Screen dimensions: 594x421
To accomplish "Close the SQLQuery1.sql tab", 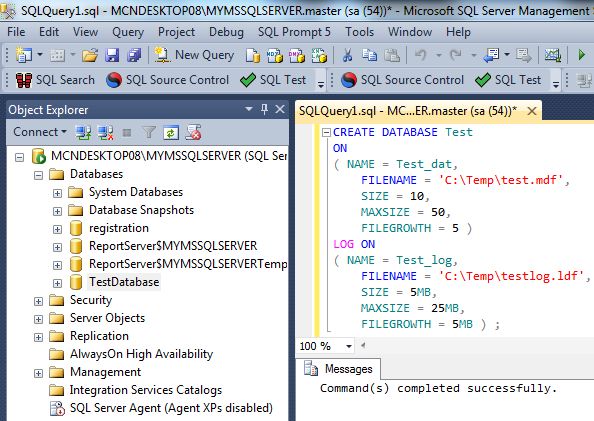I will point(532,111).
